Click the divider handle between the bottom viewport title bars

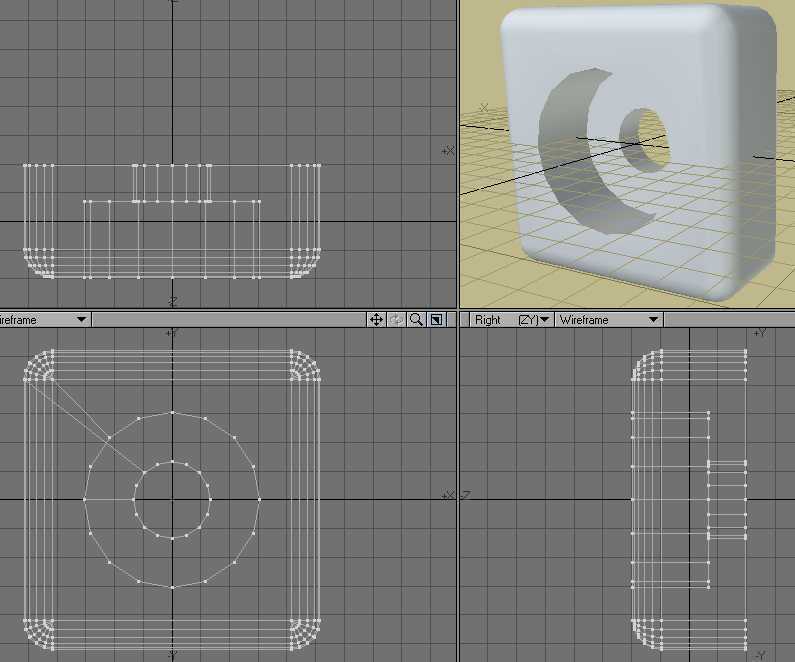click(457, 320)
